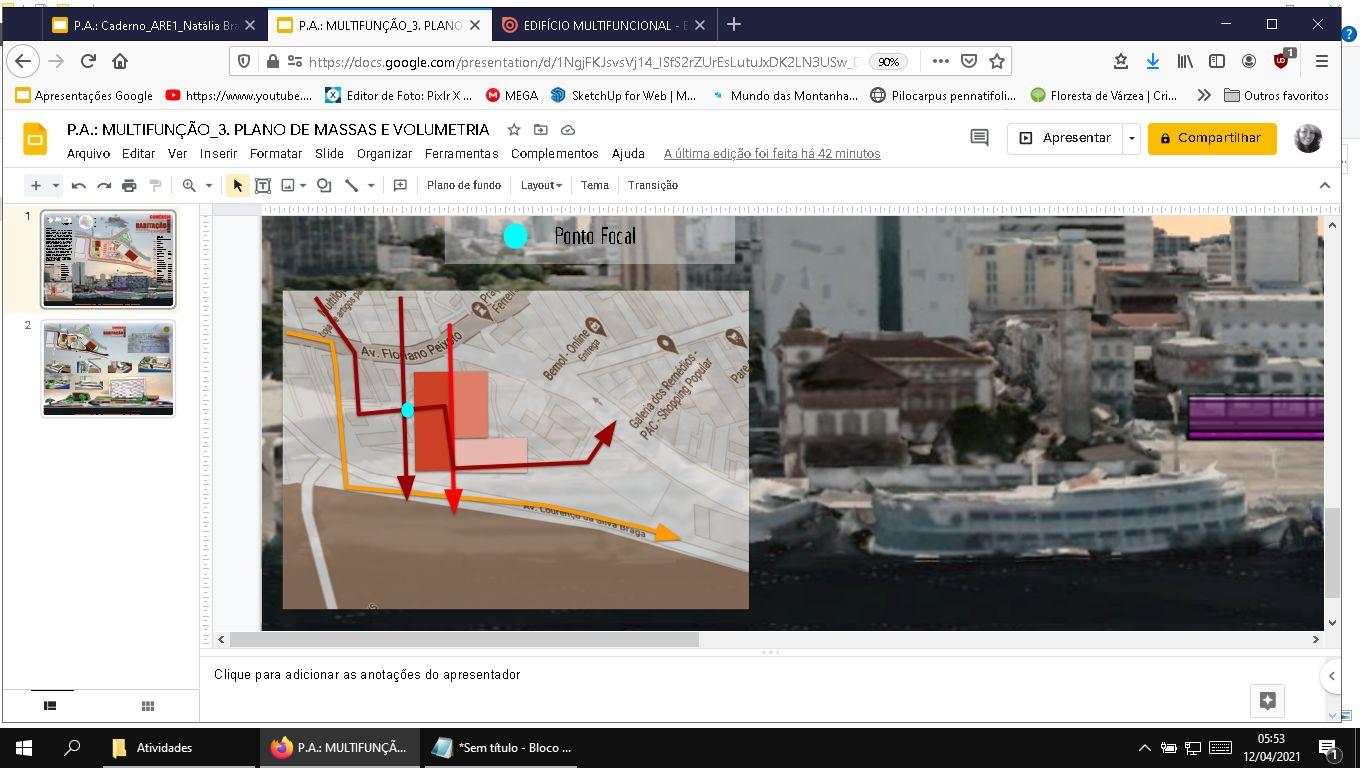1360x768 pixels.
Task: Open the last edit history link
Action: coord(772,154)
